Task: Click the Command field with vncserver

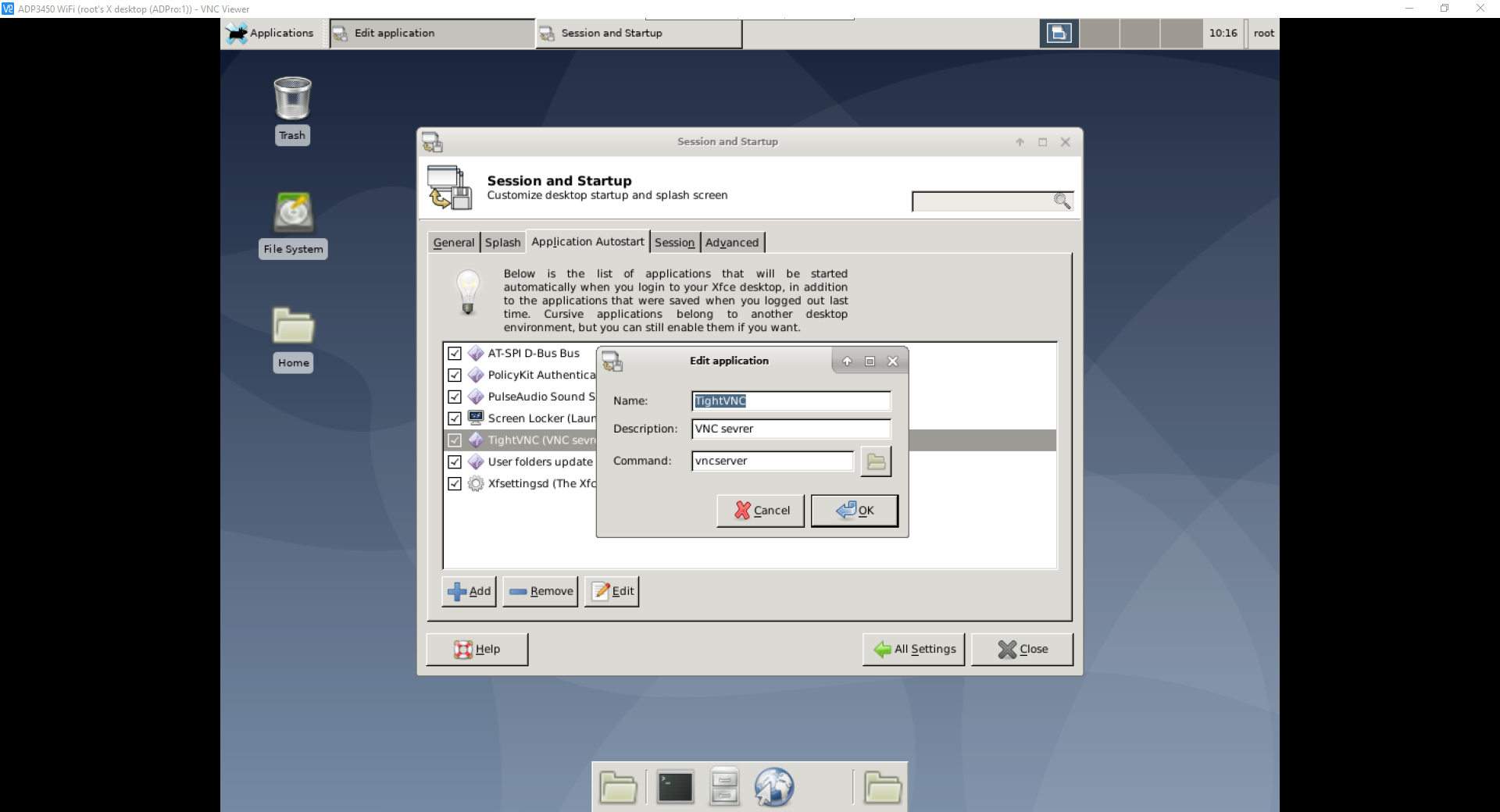Action: point(773,461)
